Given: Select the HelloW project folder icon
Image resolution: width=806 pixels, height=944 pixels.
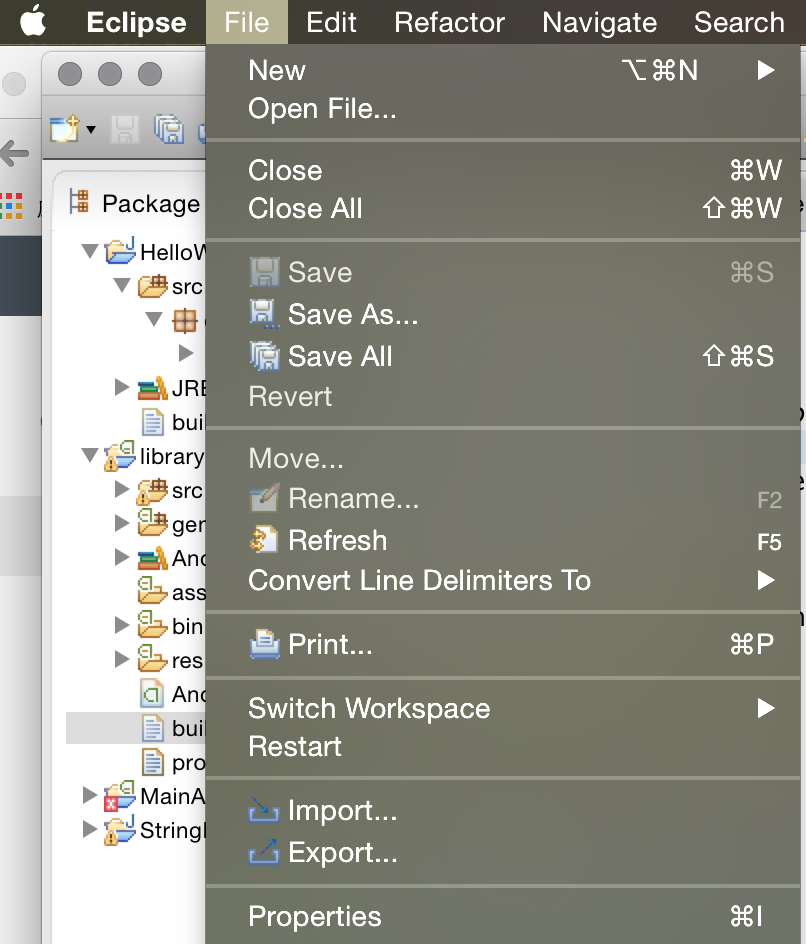Looking at the screenshot, I should (120, 250).
